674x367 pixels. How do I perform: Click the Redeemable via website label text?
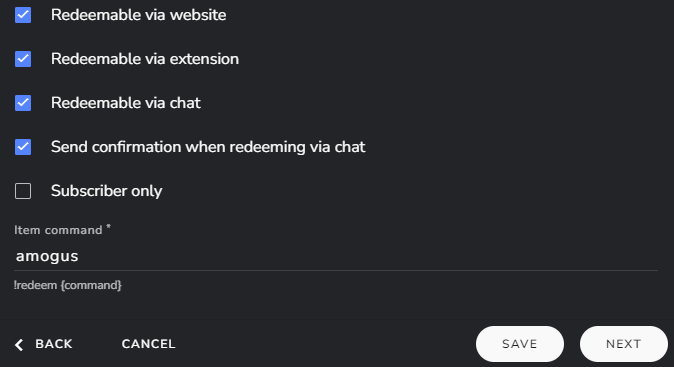[138, 15]
